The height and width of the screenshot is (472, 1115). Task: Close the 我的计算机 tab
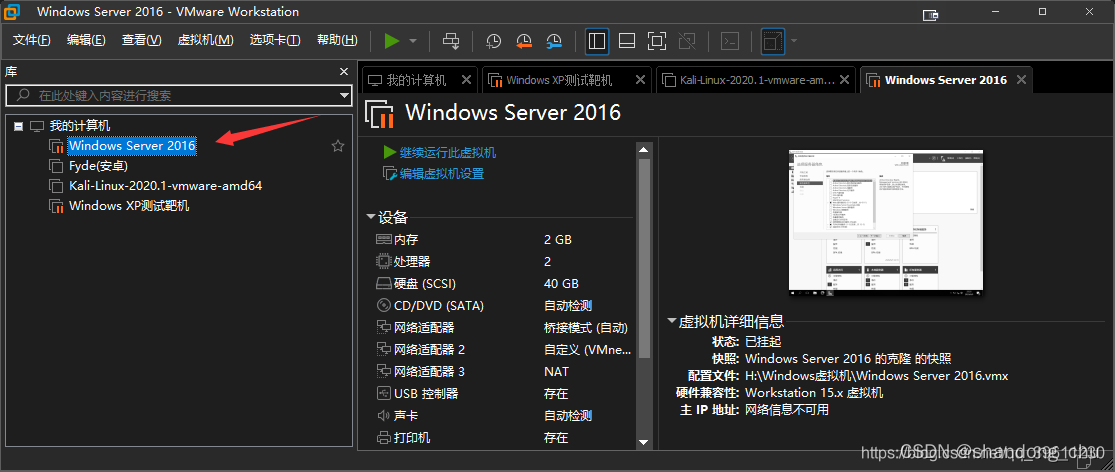(x=466, y=80)
